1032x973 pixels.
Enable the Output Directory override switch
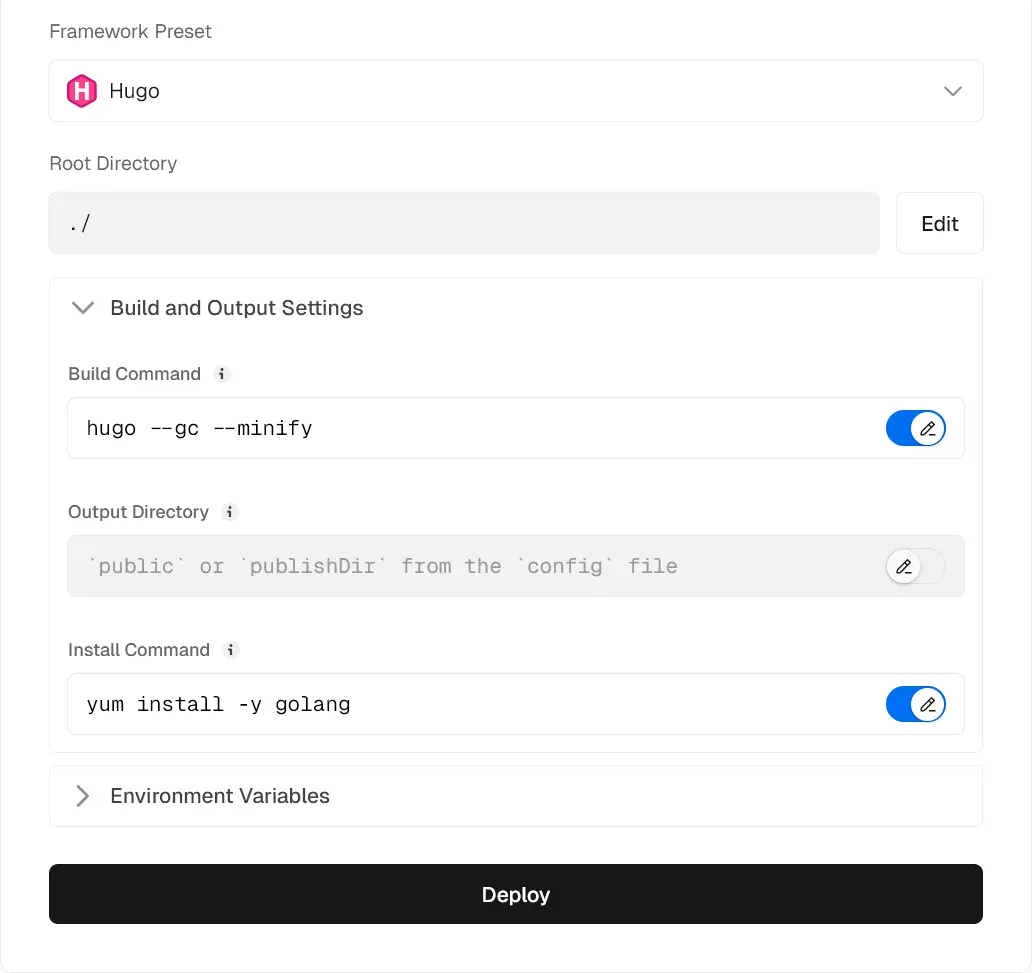(x=915, y=567)
